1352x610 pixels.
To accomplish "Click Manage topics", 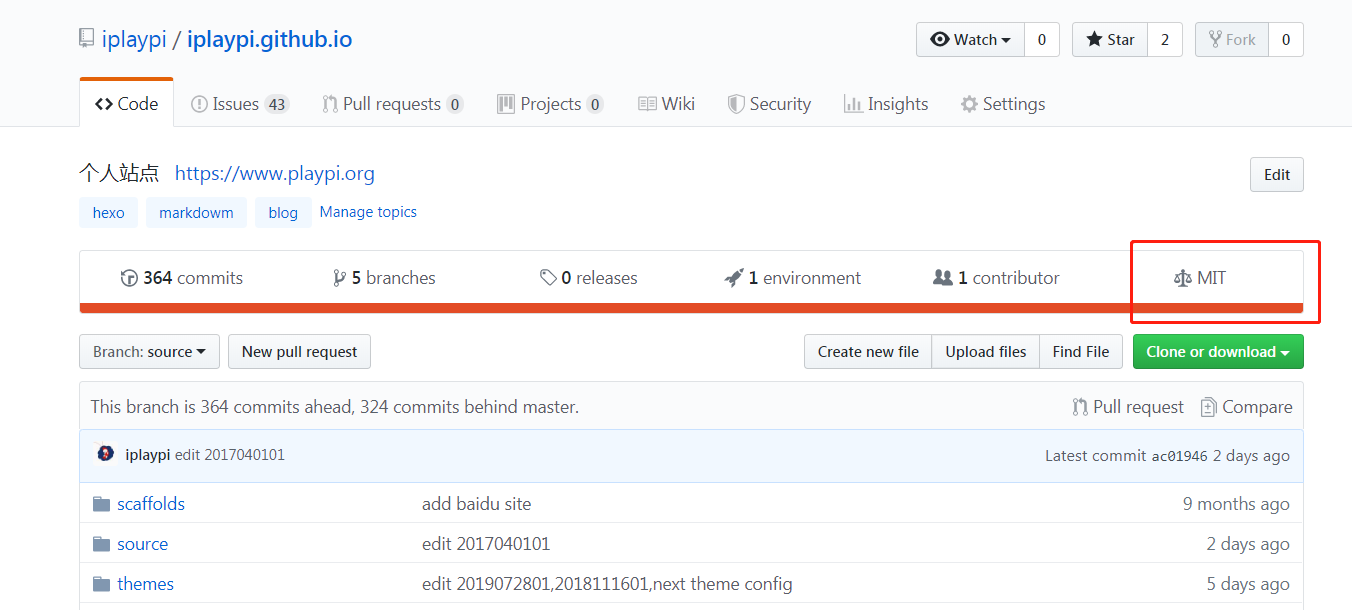I will 368,212.
